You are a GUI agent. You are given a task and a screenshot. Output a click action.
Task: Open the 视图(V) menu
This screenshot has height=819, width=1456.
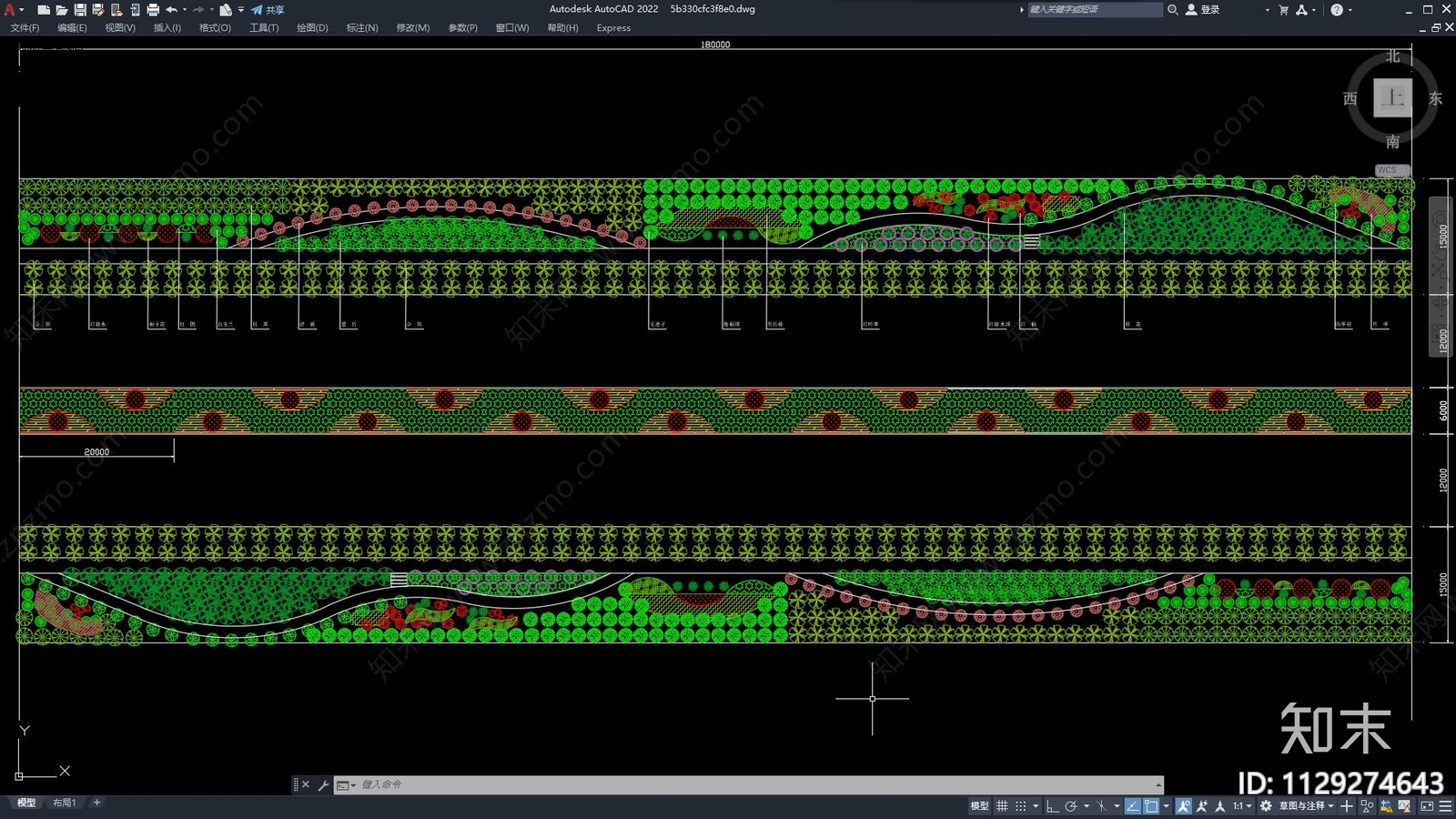pyautogui.click(x=120, y=28)
